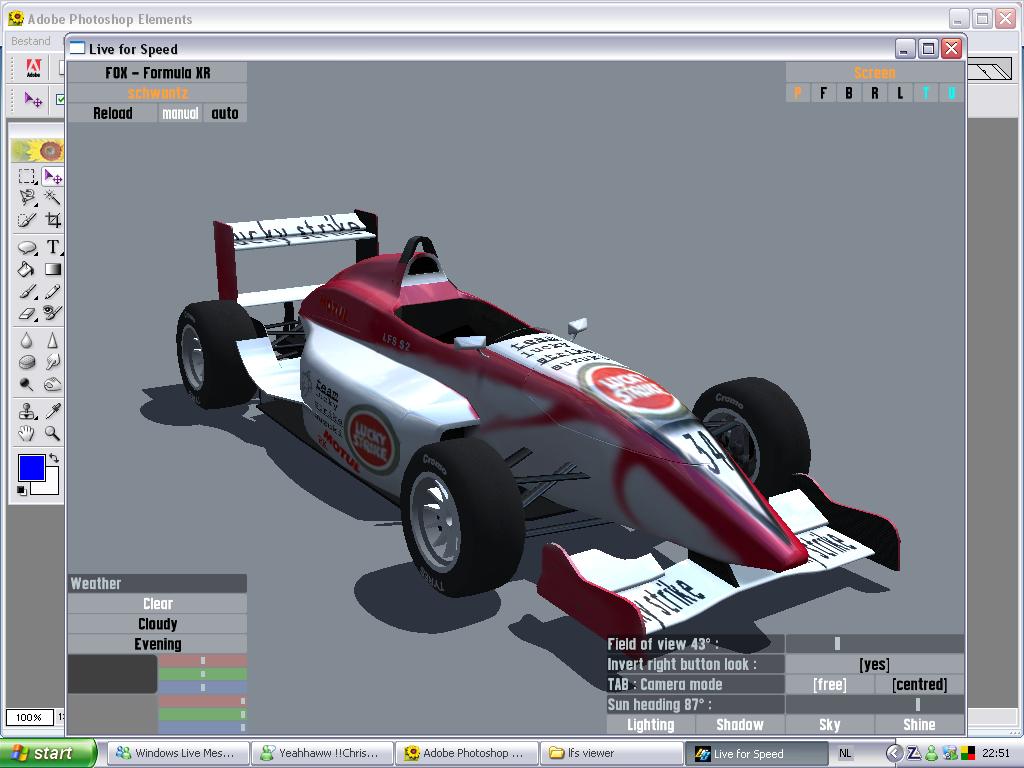This screenshot has height=768, width=1024.
Task: Open the Shine tab
Action: [920, 724]
